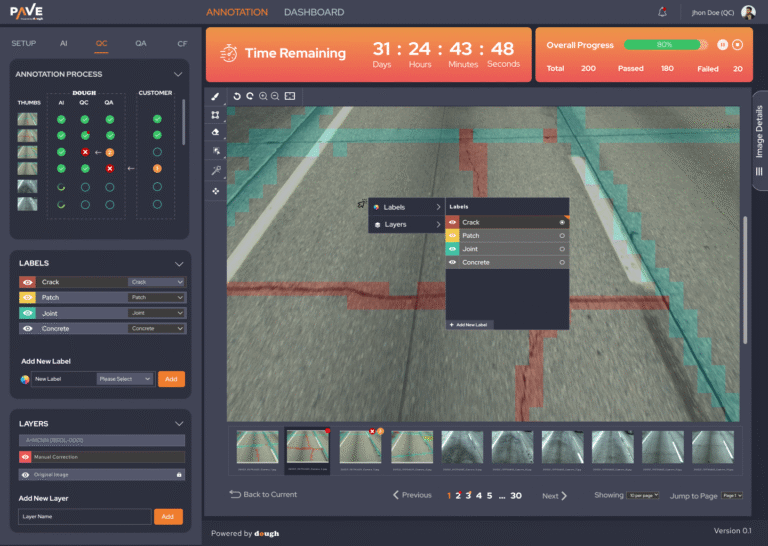The height and width of the screenshot is (546, 768).
Task: Select the Eraser tool
Action: click(215, 132)
